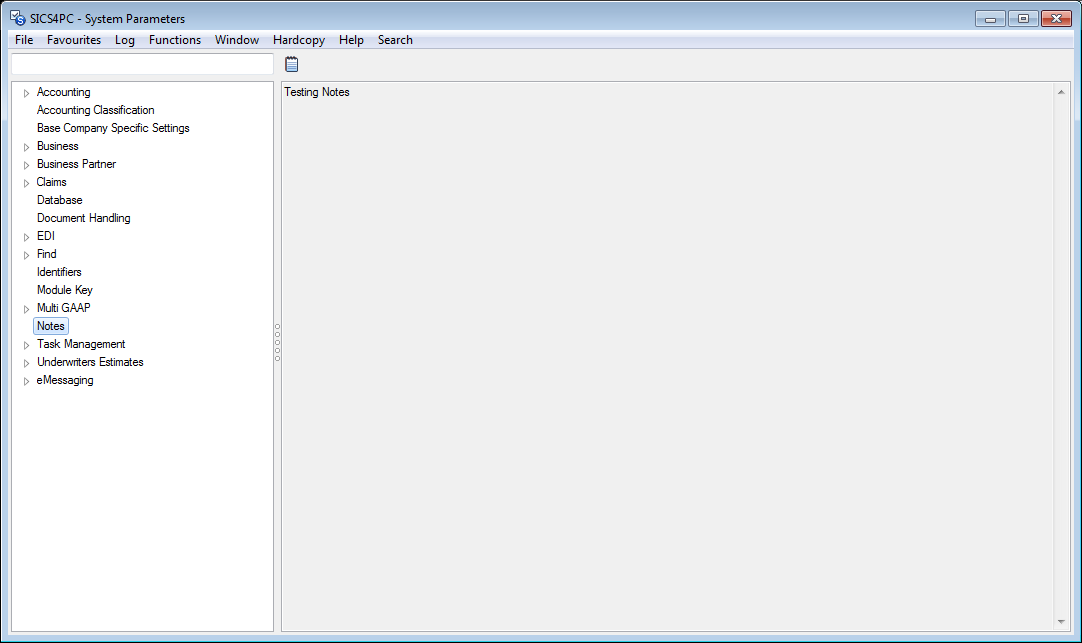Expand the Task Management node arrow
This screenshot has width=1082, height=643.
point(27,345)
